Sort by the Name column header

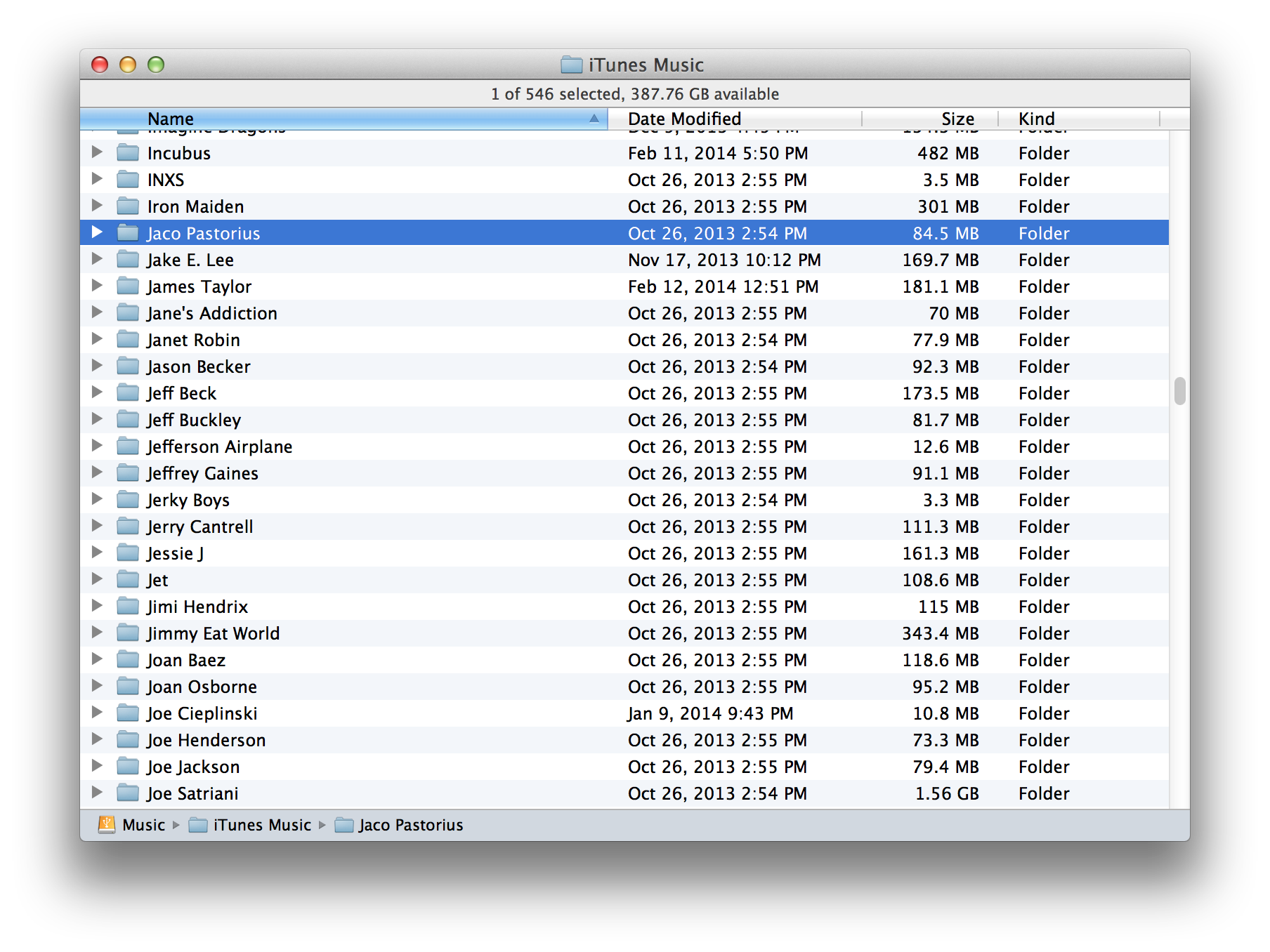pyautogui.click(x=343, y=119)
